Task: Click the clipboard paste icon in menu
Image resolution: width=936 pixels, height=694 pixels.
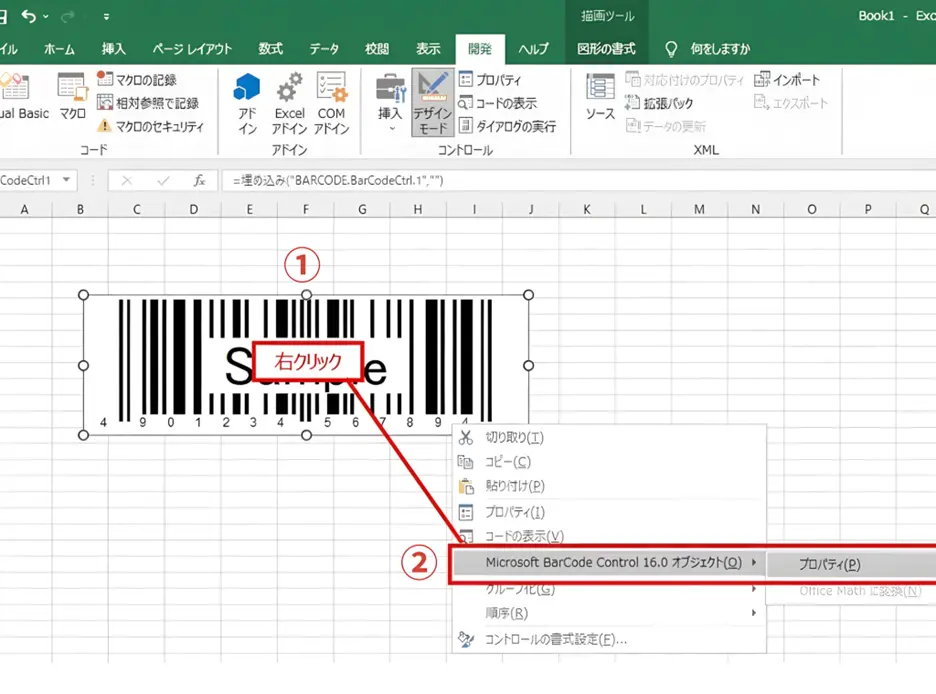Action: (x=466, y=486)
